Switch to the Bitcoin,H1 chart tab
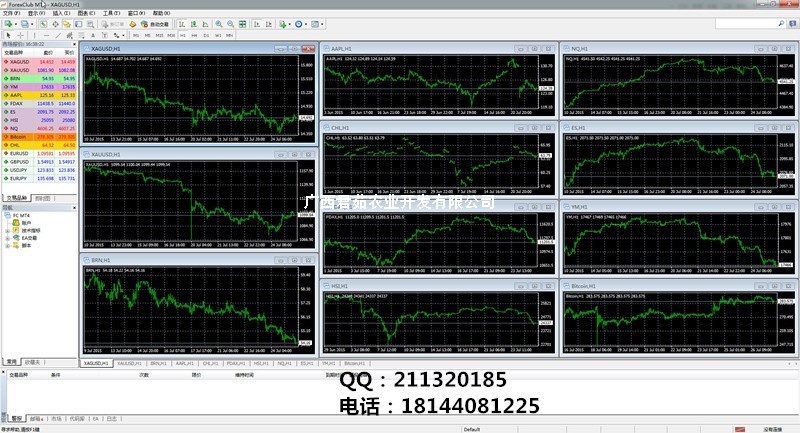Image resolution: width=800 pixels, height=433 pixels. 355,363
